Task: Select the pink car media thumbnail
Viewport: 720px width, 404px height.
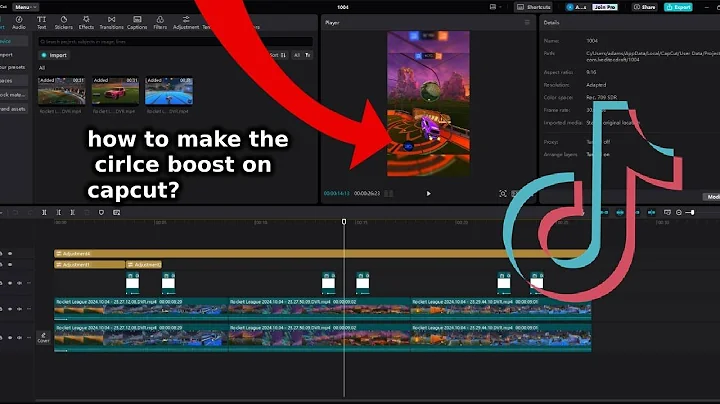Action: pos(115,91)
